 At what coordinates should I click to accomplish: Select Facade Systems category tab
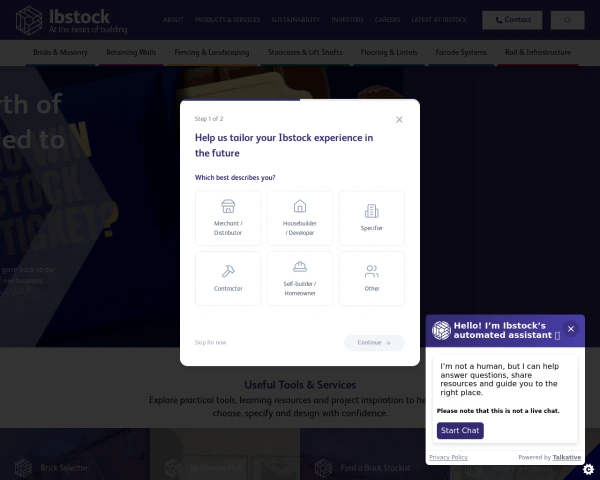tap(461, 52)
